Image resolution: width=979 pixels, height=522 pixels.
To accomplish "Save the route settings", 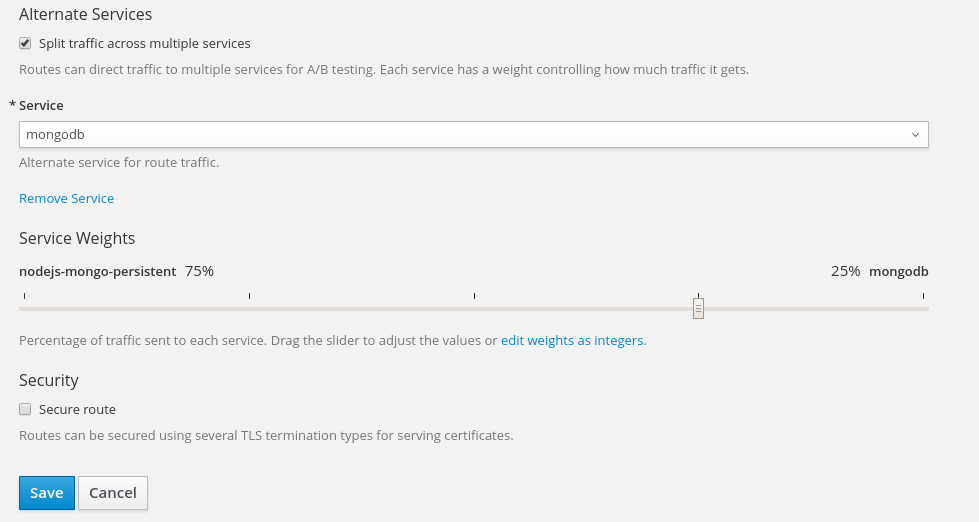I will click(46, 492).
